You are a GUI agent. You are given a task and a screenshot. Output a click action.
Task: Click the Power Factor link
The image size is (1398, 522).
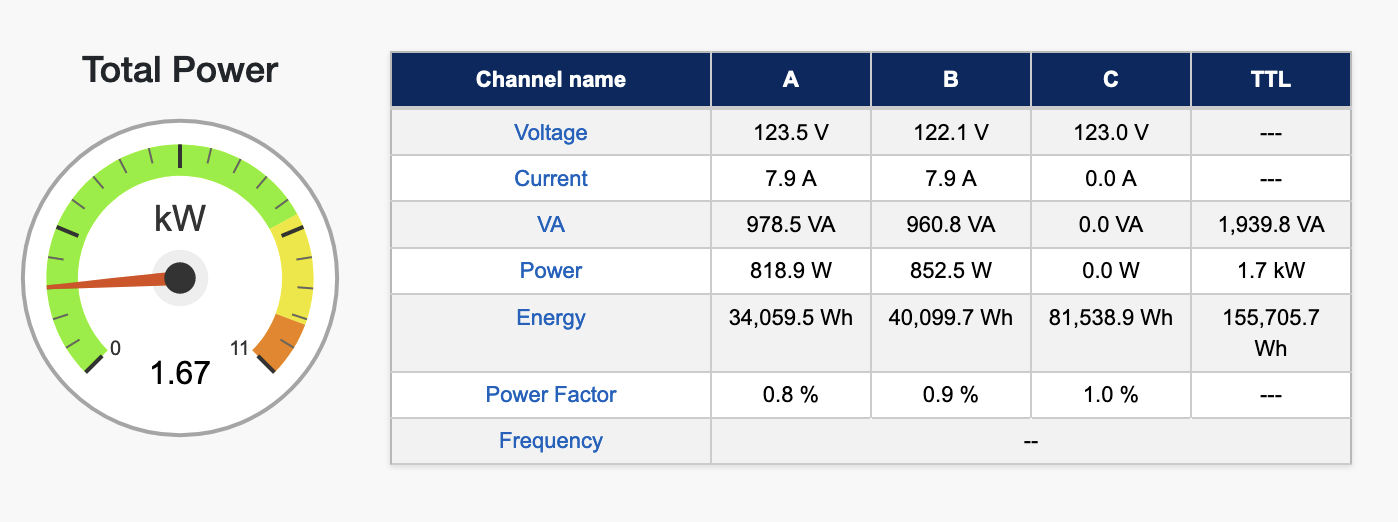pos(550,395)
